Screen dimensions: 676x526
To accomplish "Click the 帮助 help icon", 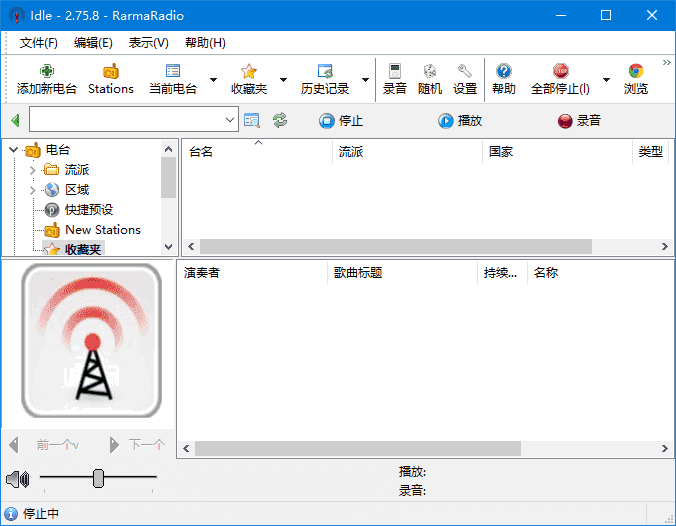I will [504, 72].
